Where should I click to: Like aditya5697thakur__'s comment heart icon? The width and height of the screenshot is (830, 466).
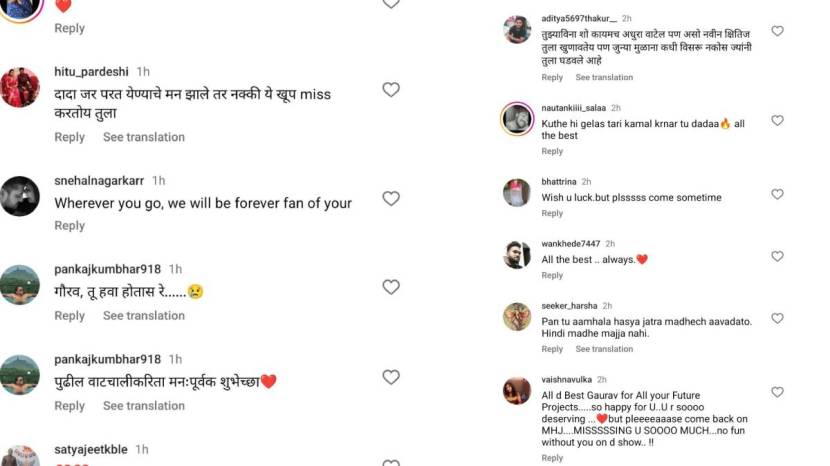[x=777, y=31]
